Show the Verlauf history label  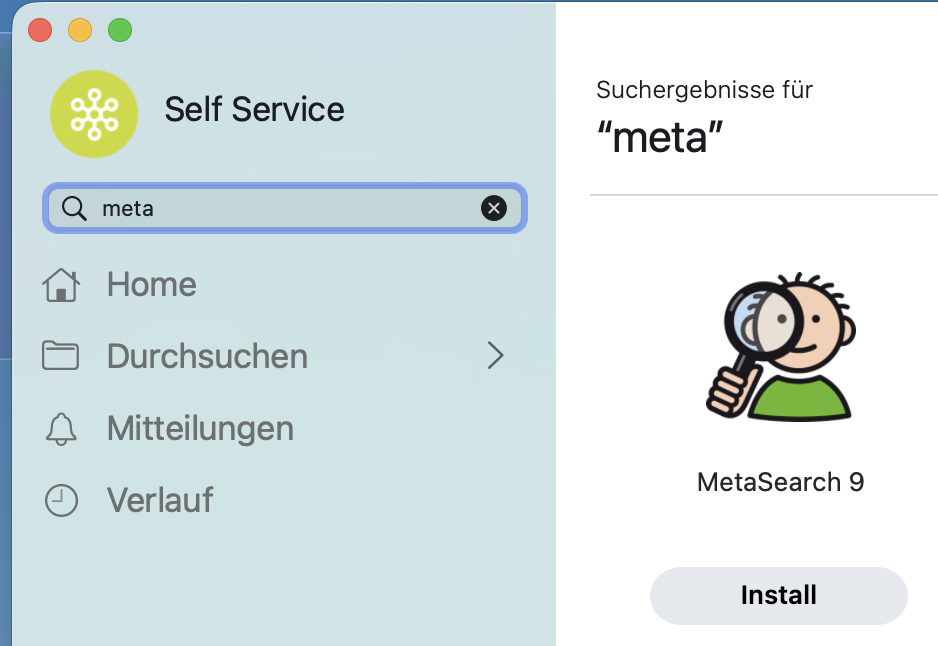click(160, 500)
